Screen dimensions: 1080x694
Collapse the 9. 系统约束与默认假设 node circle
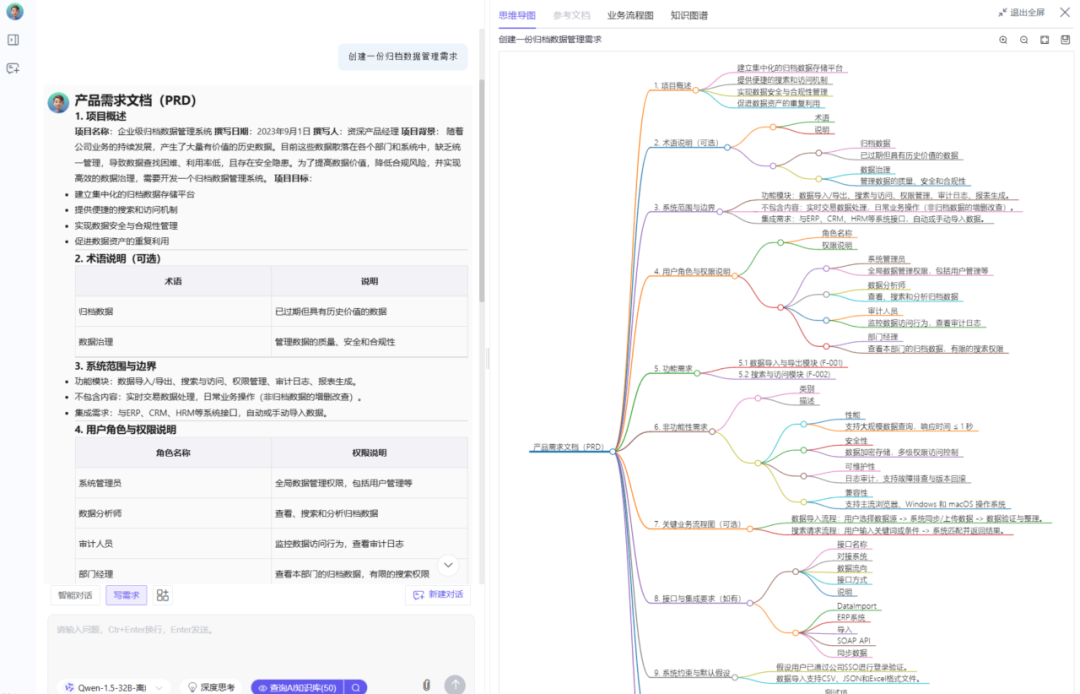735,677
